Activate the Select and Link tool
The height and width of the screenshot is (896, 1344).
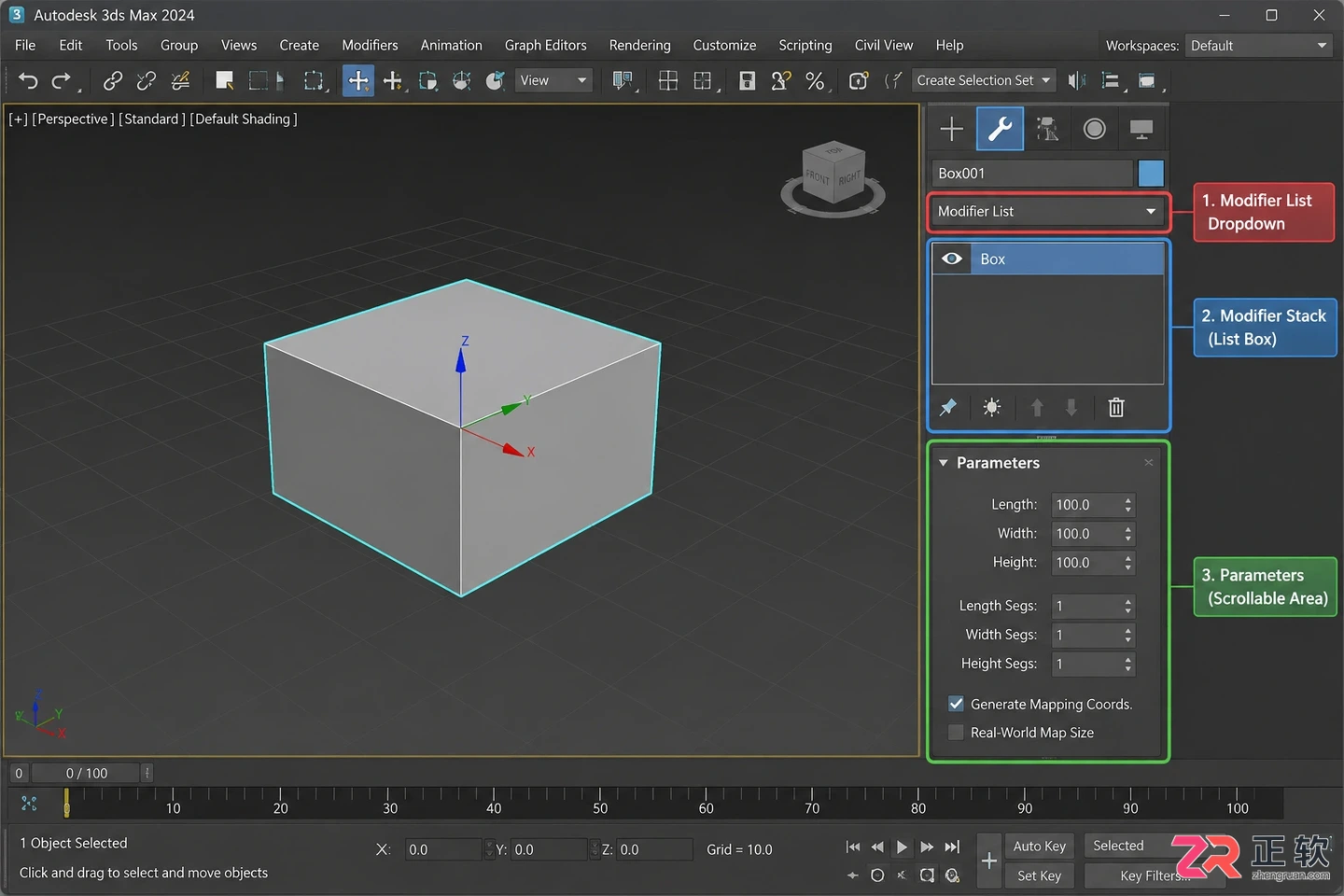click(113, 81)
